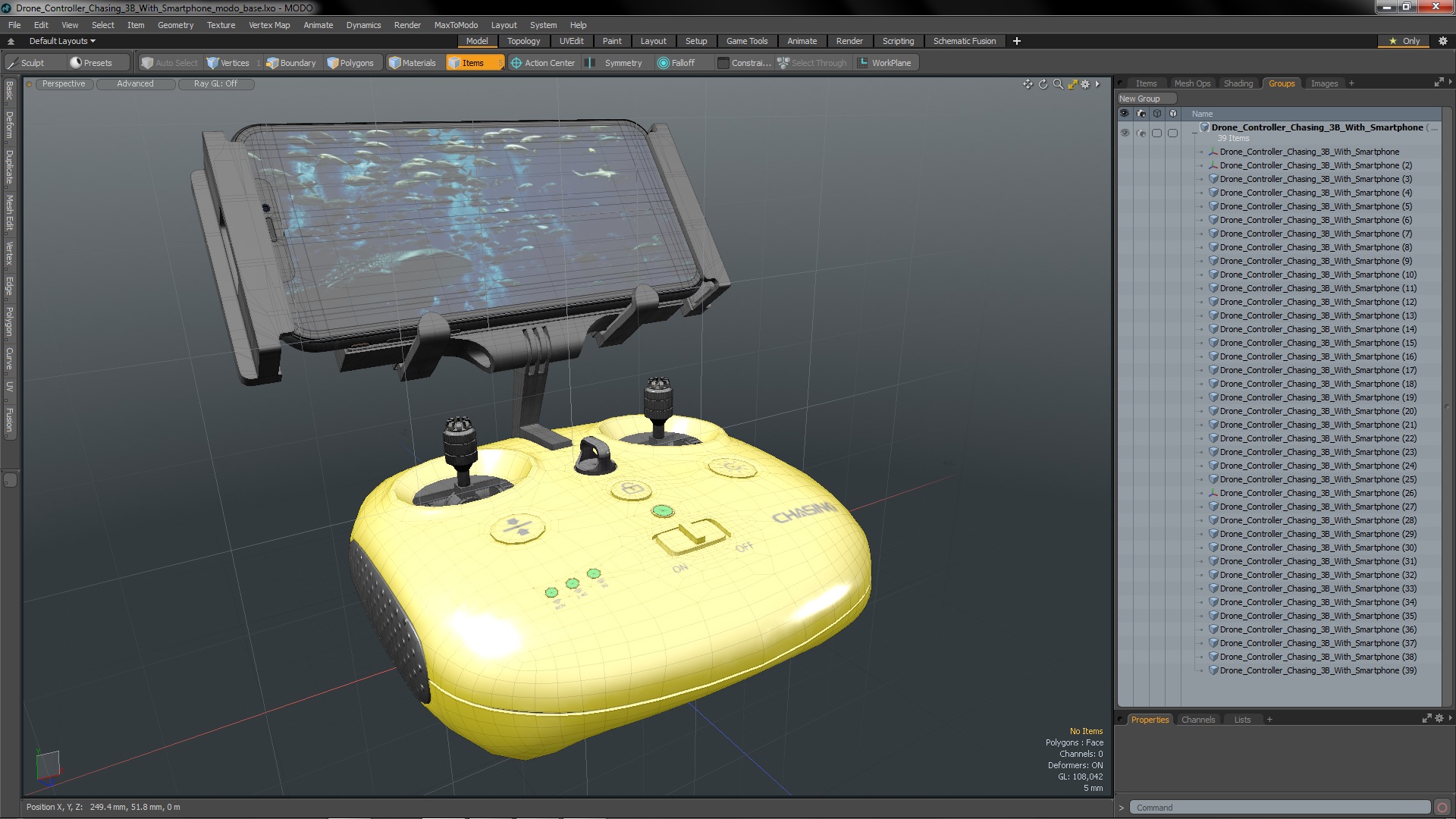
Task: Add a new tab next to Lists
Action: coord(1269,720)
